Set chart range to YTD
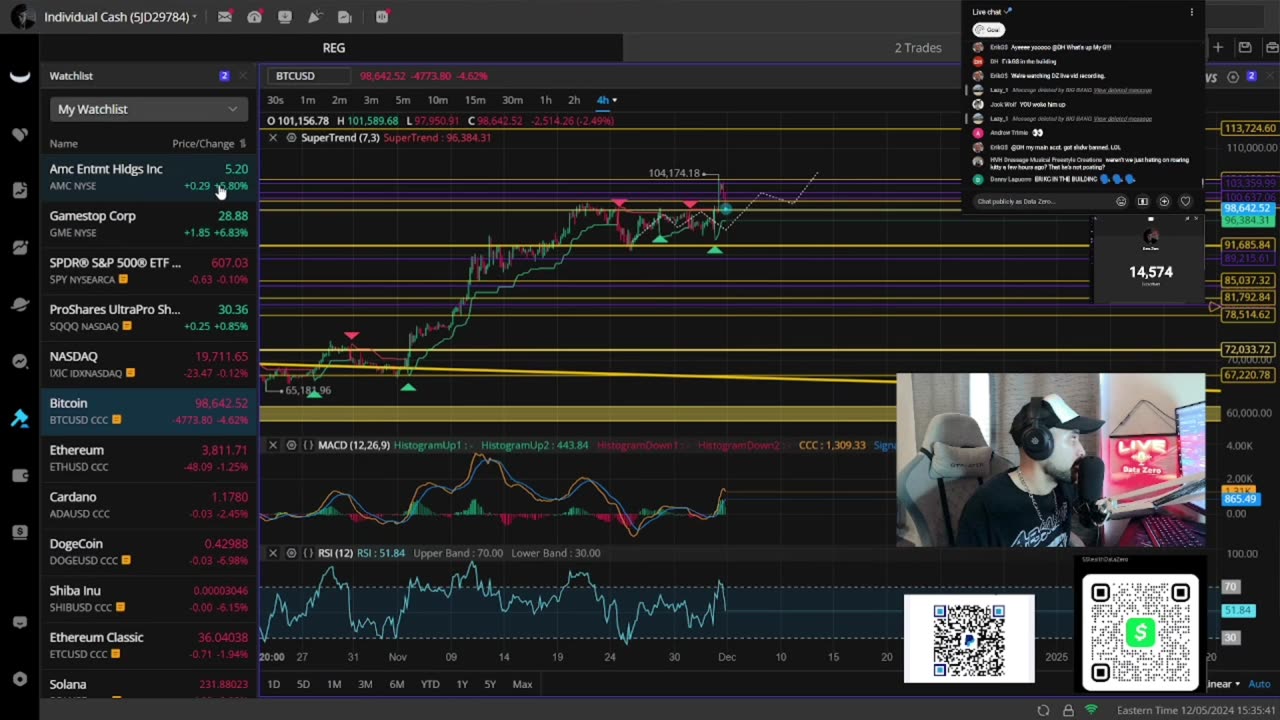1280x720 pixels. coord(430,684)
